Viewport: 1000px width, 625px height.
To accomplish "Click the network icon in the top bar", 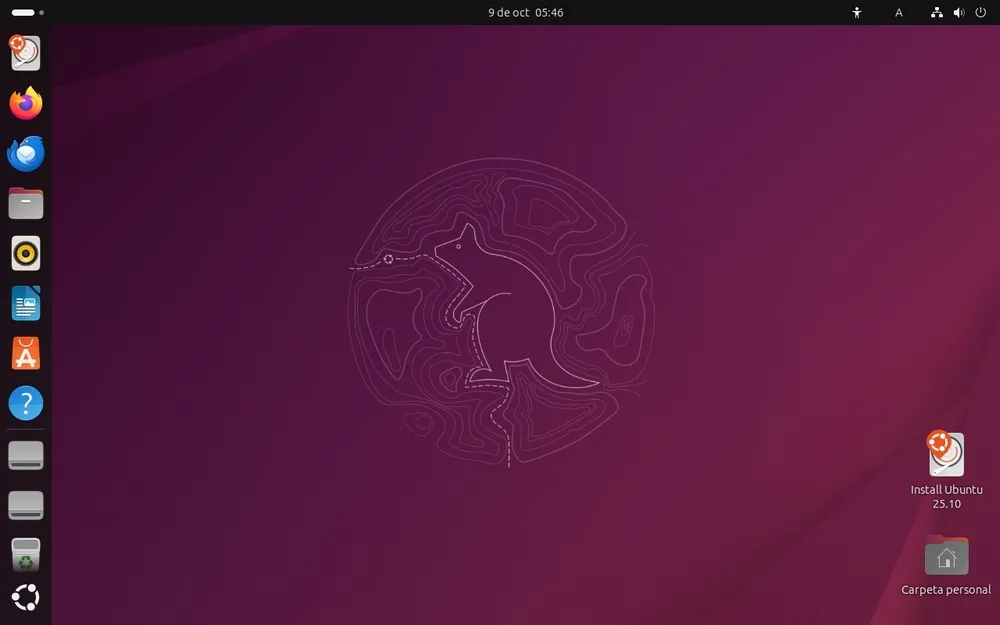I will (936, 12).
